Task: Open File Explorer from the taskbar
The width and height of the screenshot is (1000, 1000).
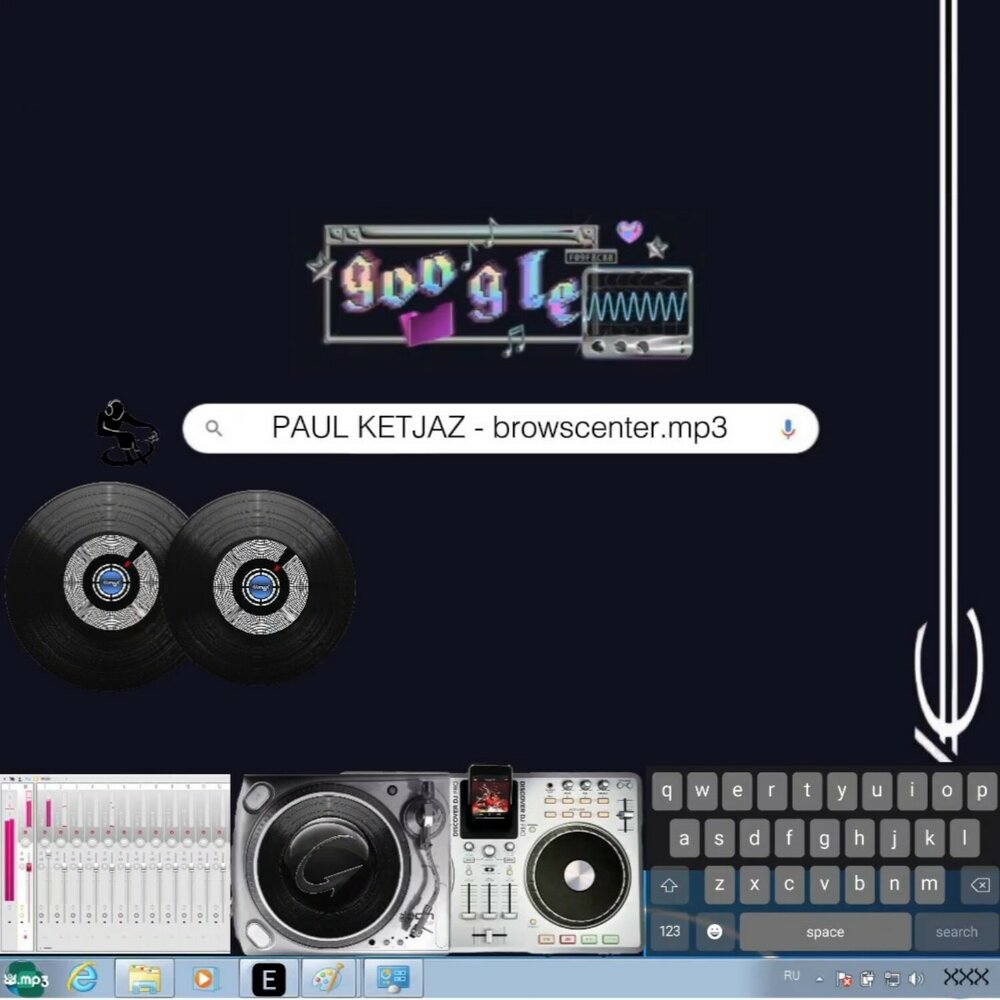Action: [146, 980]
